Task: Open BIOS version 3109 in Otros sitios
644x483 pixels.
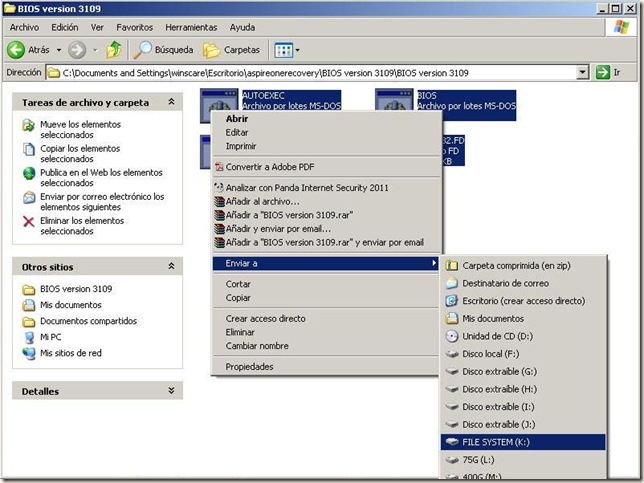Action: [76, 289]
